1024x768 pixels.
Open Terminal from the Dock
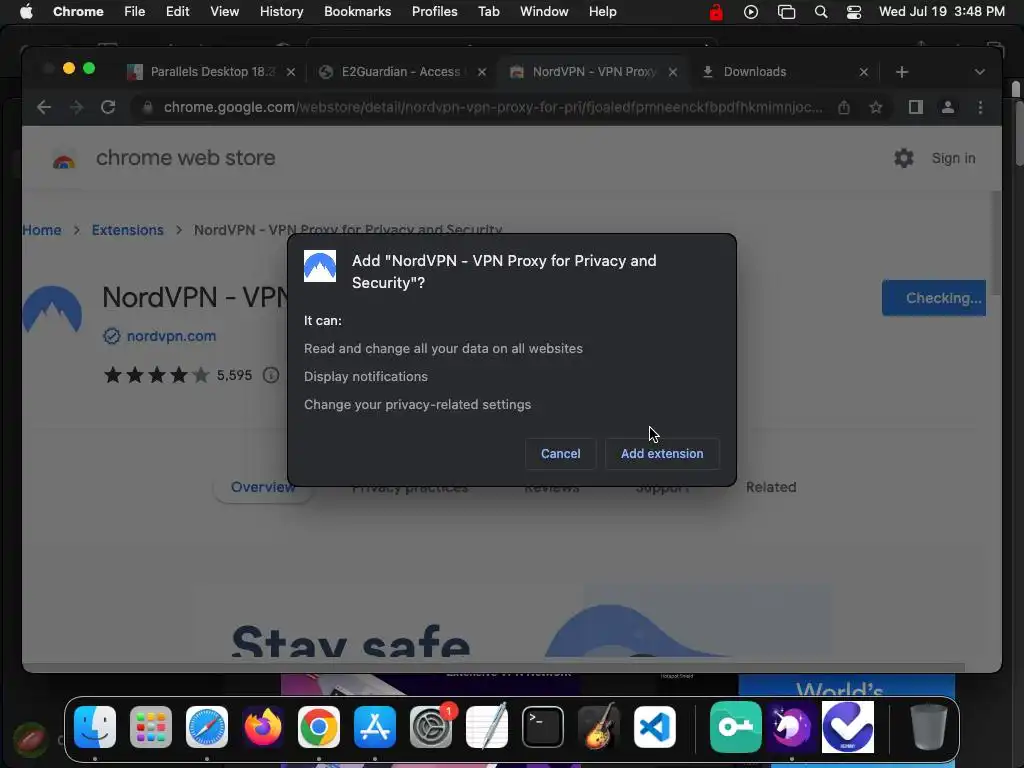tap(543, 727)
